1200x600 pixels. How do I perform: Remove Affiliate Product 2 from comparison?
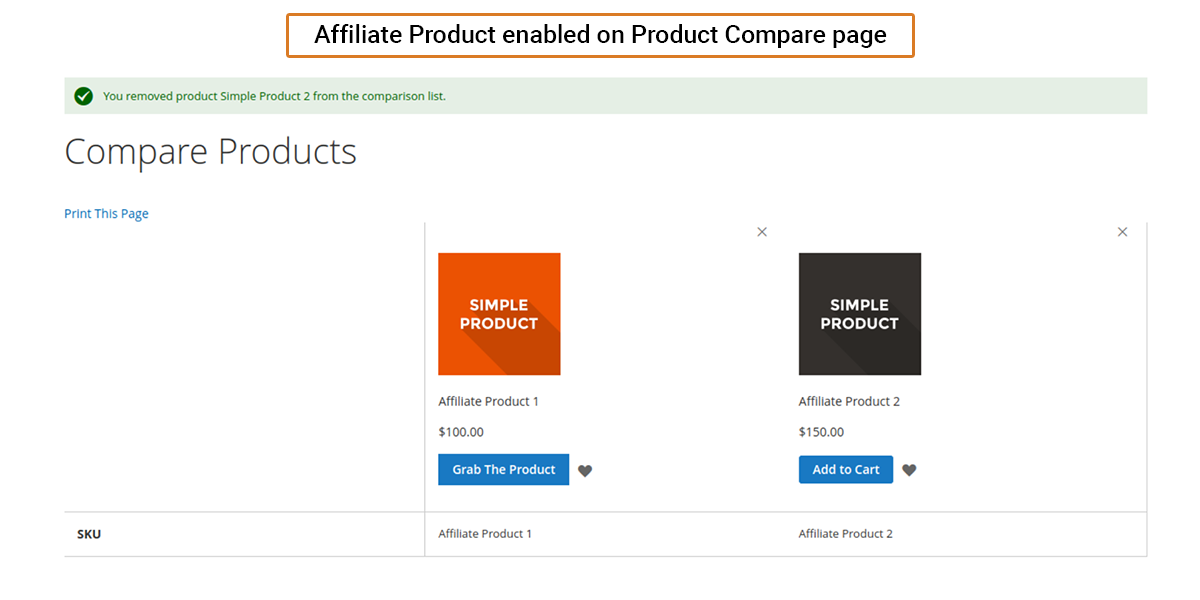(x=1122, y=232)
